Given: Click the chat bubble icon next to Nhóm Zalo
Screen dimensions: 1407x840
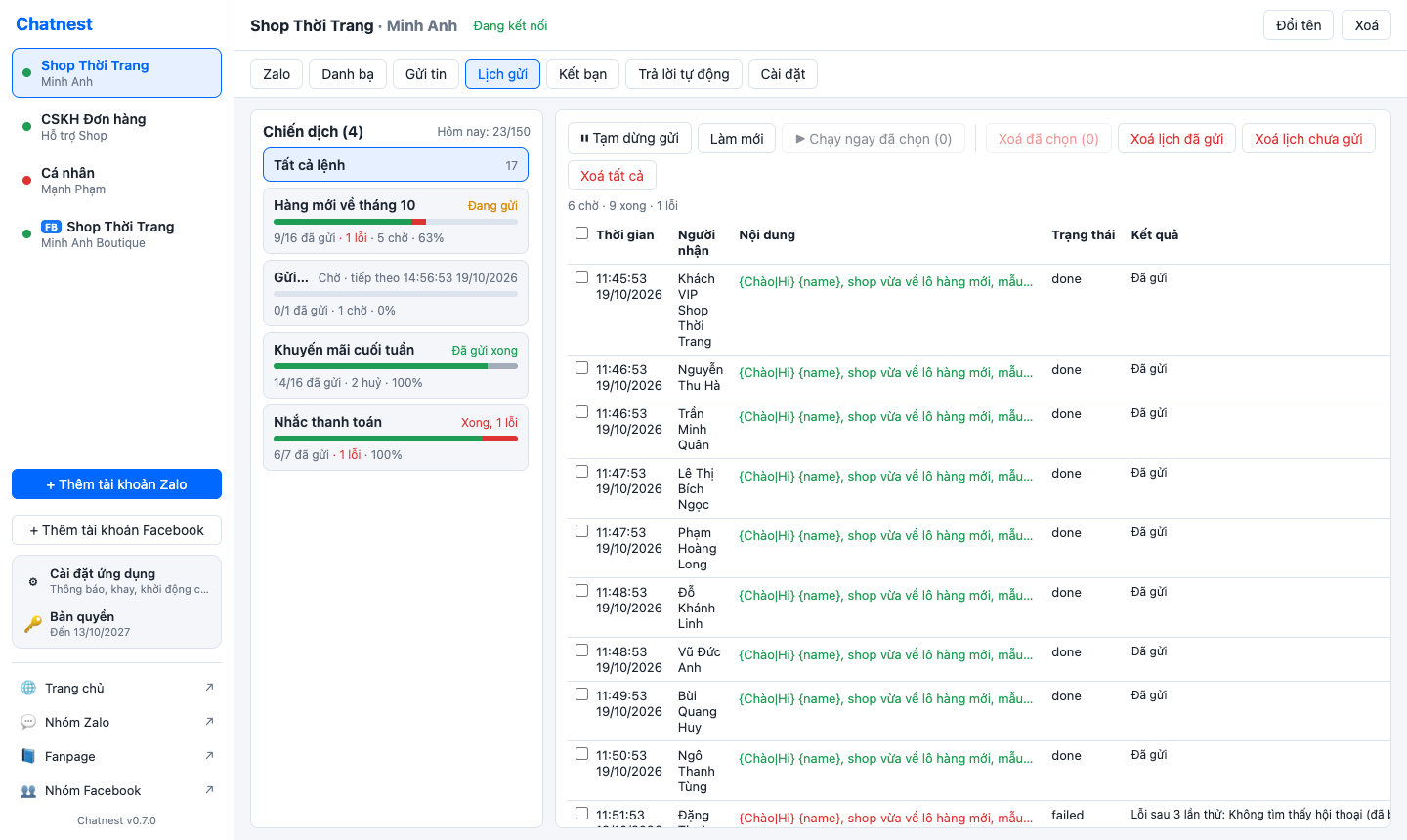Looking at the screenshot, I should 28,722.
